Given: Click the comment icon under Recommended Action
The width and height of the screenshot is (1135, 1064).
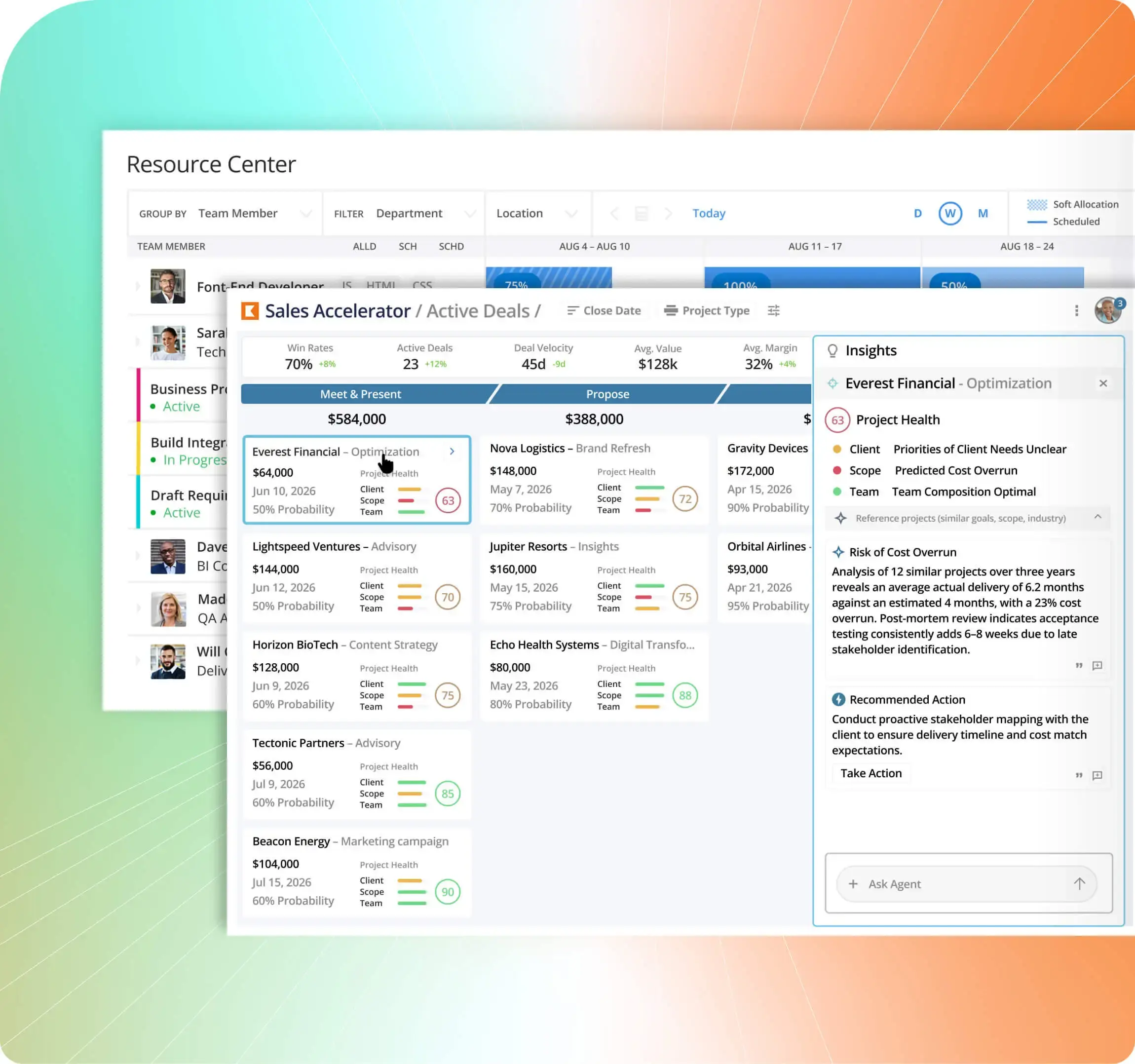Looking at the screenshot, I should (1097, 775).
